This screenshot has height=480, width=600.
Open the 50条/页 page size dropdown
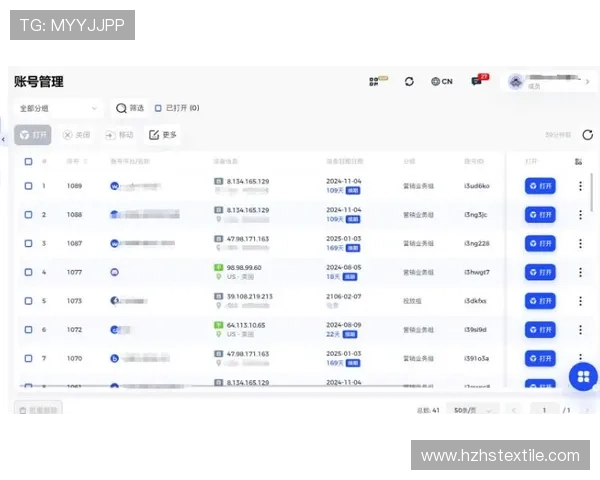(473, 410)
